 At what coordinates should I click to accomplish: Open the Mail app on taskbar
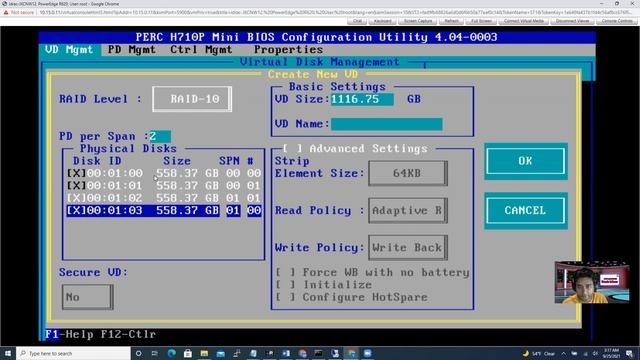221,353
